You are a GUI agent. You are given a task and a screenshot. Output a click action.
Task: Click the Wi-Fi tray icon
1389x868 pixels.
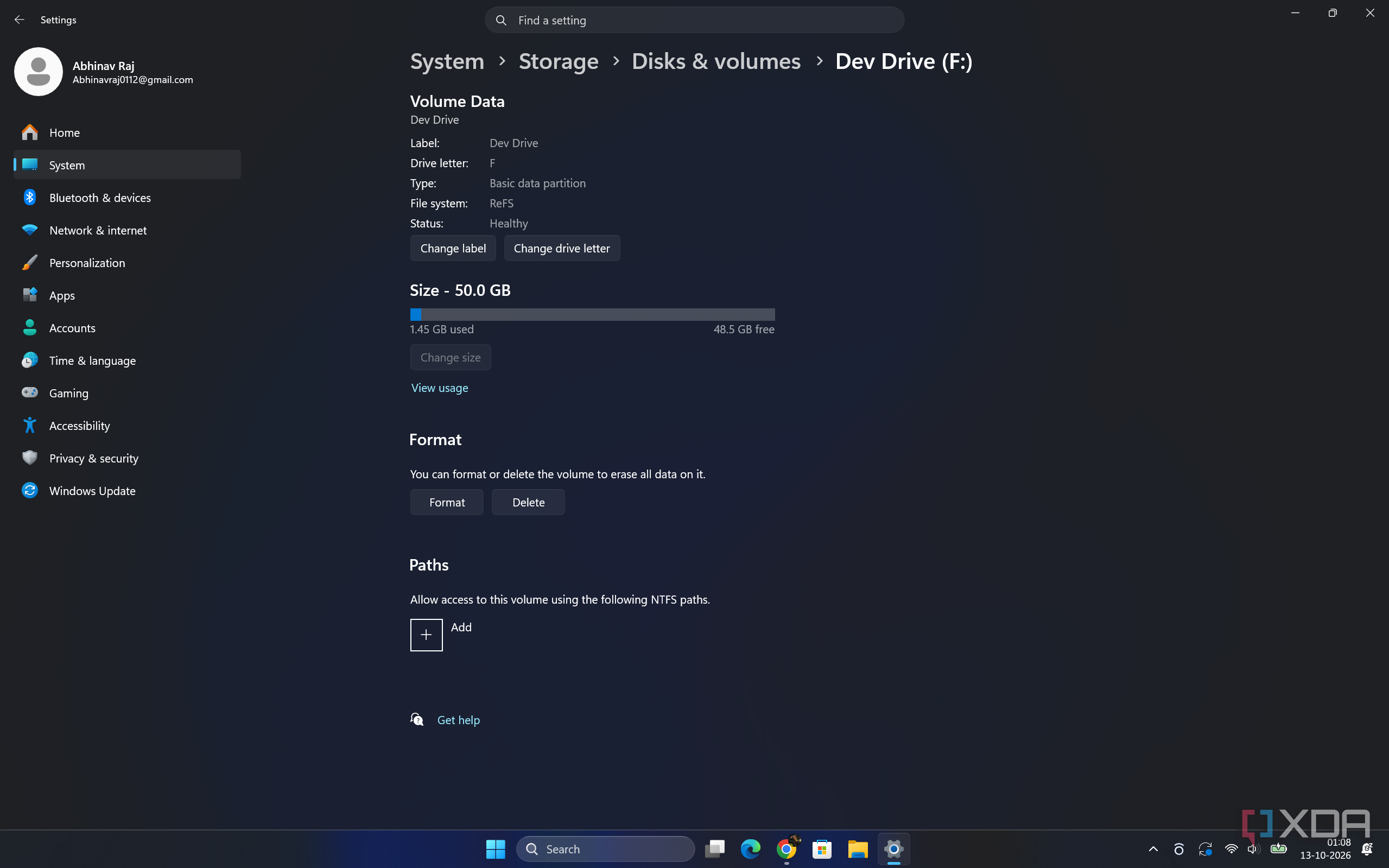click(x=1231, y=849)
